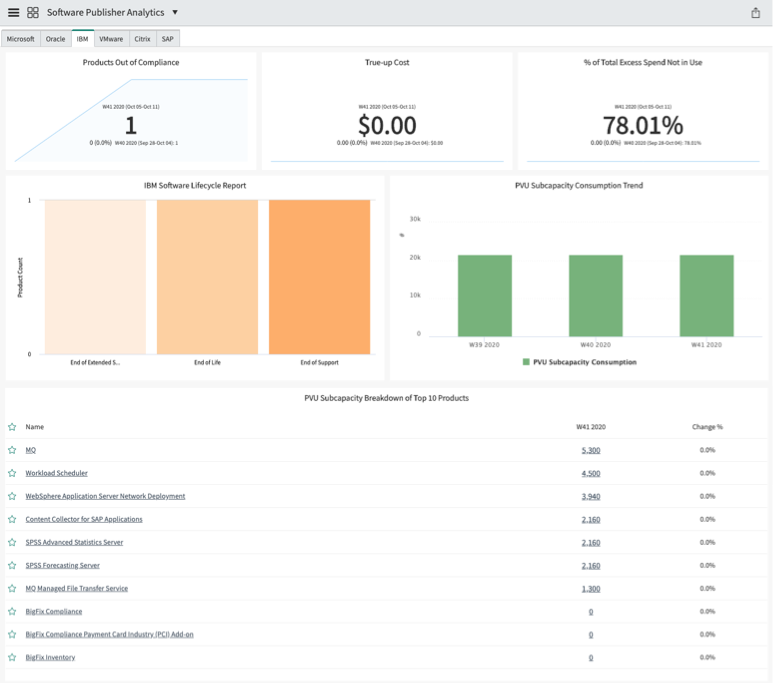Toggle PVU Subcapacity Consumption legend swatch
Viewport: 773px width, 683px height.
pyautogui.click(x=526, y=362)
